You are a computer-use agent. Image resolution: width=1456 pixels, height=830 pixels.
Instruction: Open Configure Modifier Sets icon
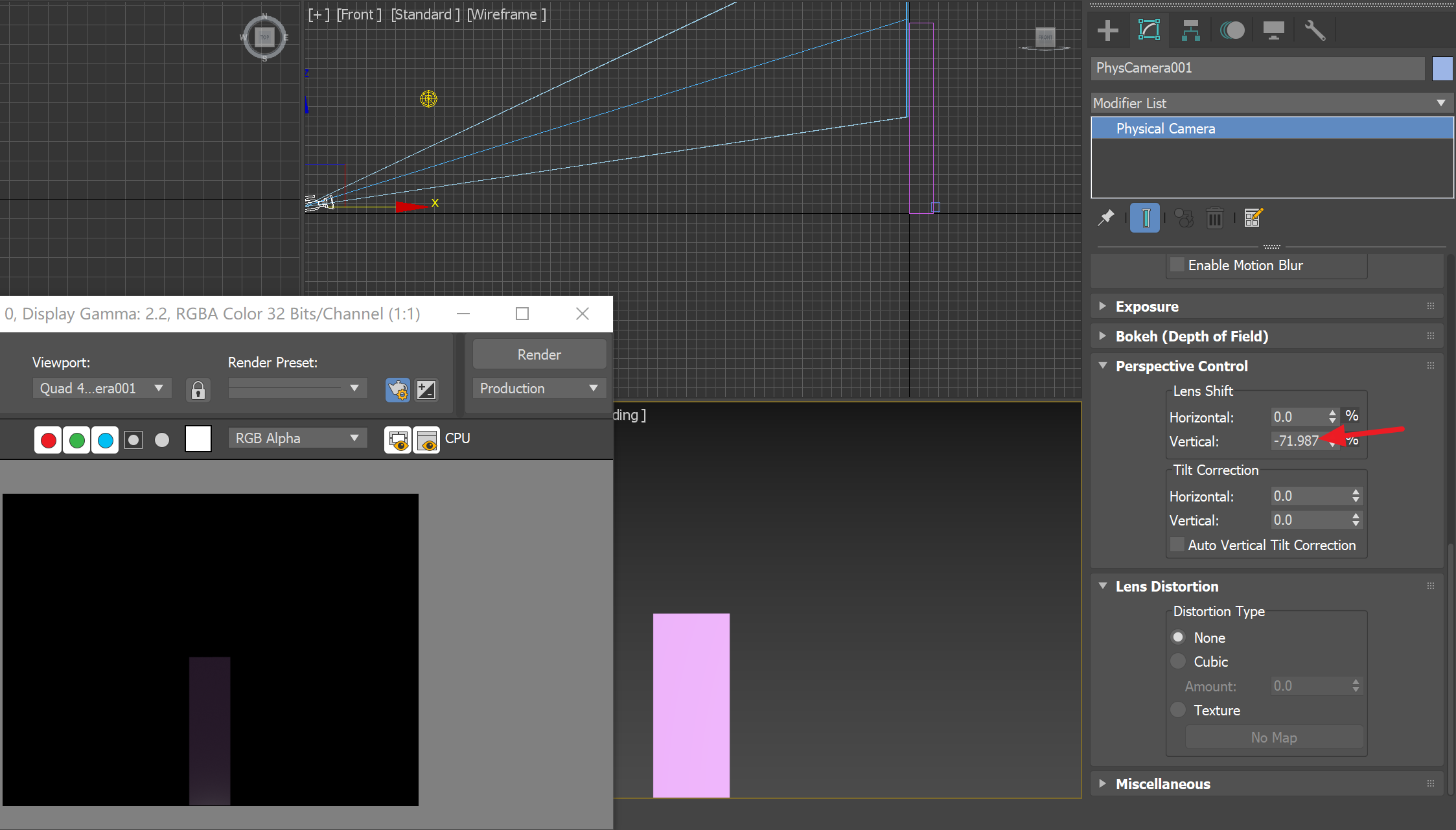click(x=1253, y=218)
